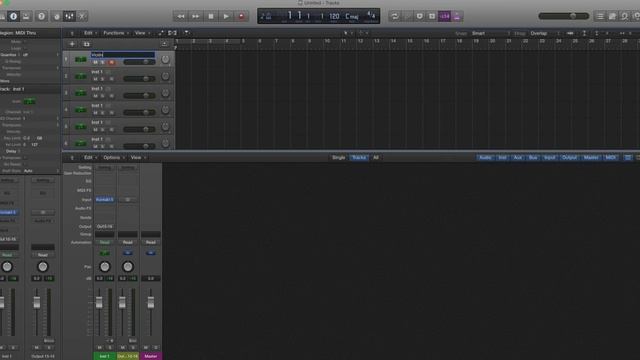Toggle Output channel strip filter button
The width and height of the screenshot is (640, 360).
pos(569,158)
